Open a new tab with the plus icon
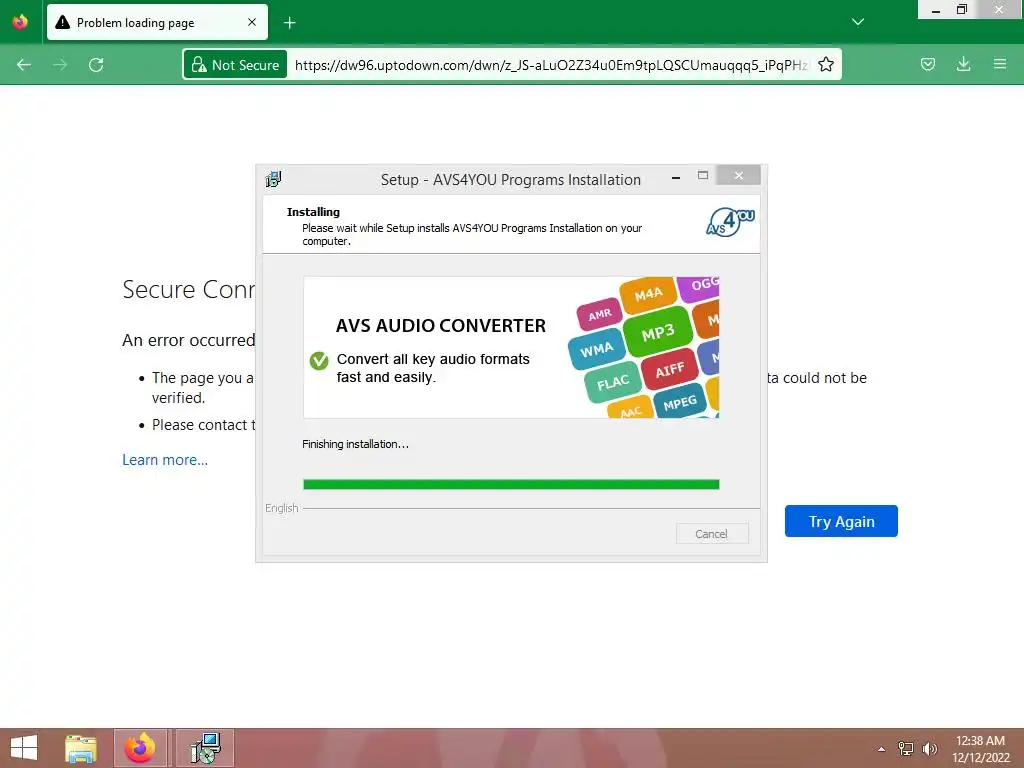Image resolution: width=1024 pixels, height=768 pixels. tap(289, 23)
